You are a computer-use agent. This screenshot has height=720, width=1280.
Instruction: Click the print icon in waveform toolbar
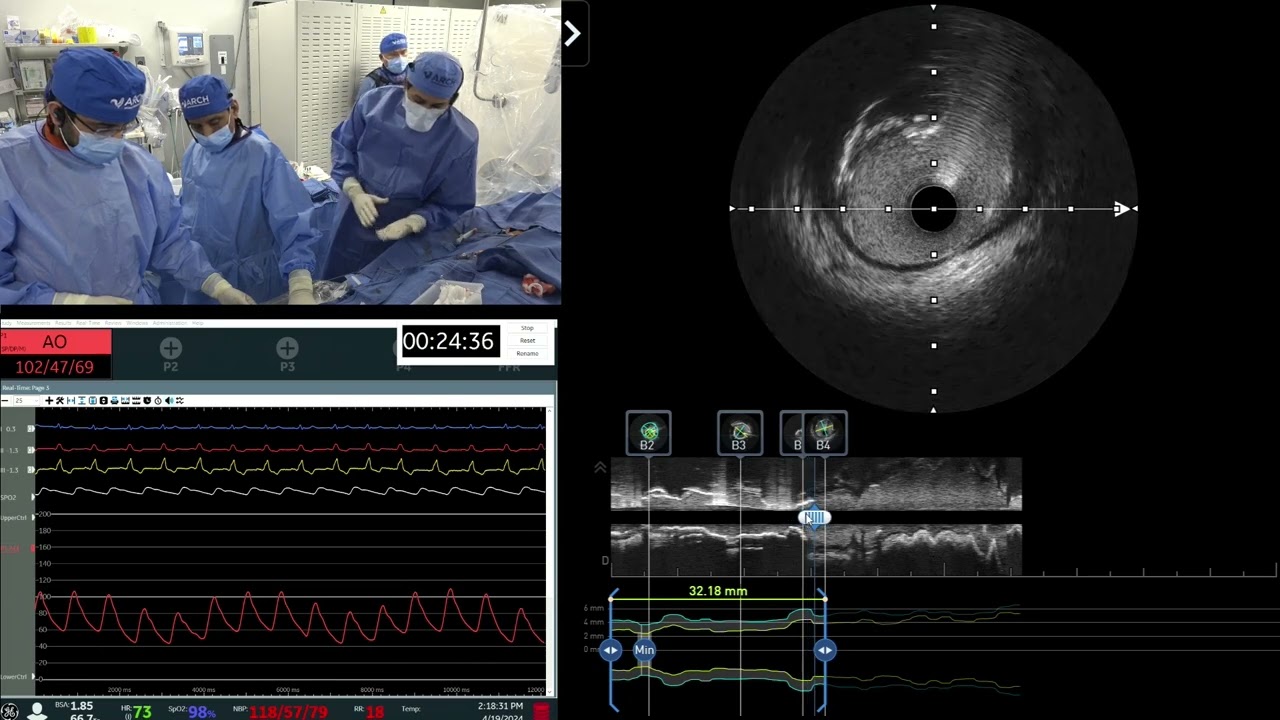tap(115, 400)
